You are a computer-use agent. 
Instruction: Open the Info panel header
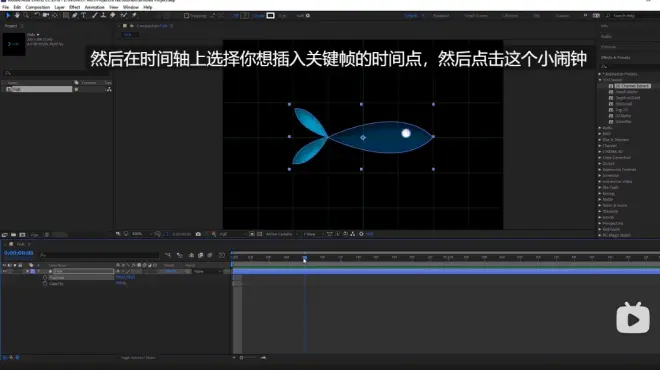(604, 26)
